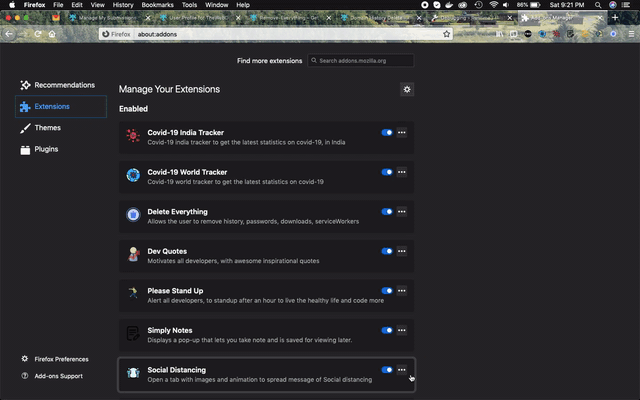Open the Tools menu

pos(189,5)
